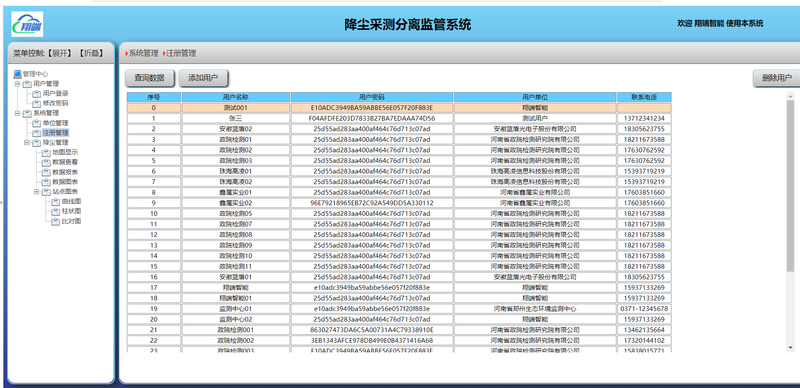The image size is (800, 388).
Task: Click the user name 安徽蓝盾02
Action: pos(236,129)
